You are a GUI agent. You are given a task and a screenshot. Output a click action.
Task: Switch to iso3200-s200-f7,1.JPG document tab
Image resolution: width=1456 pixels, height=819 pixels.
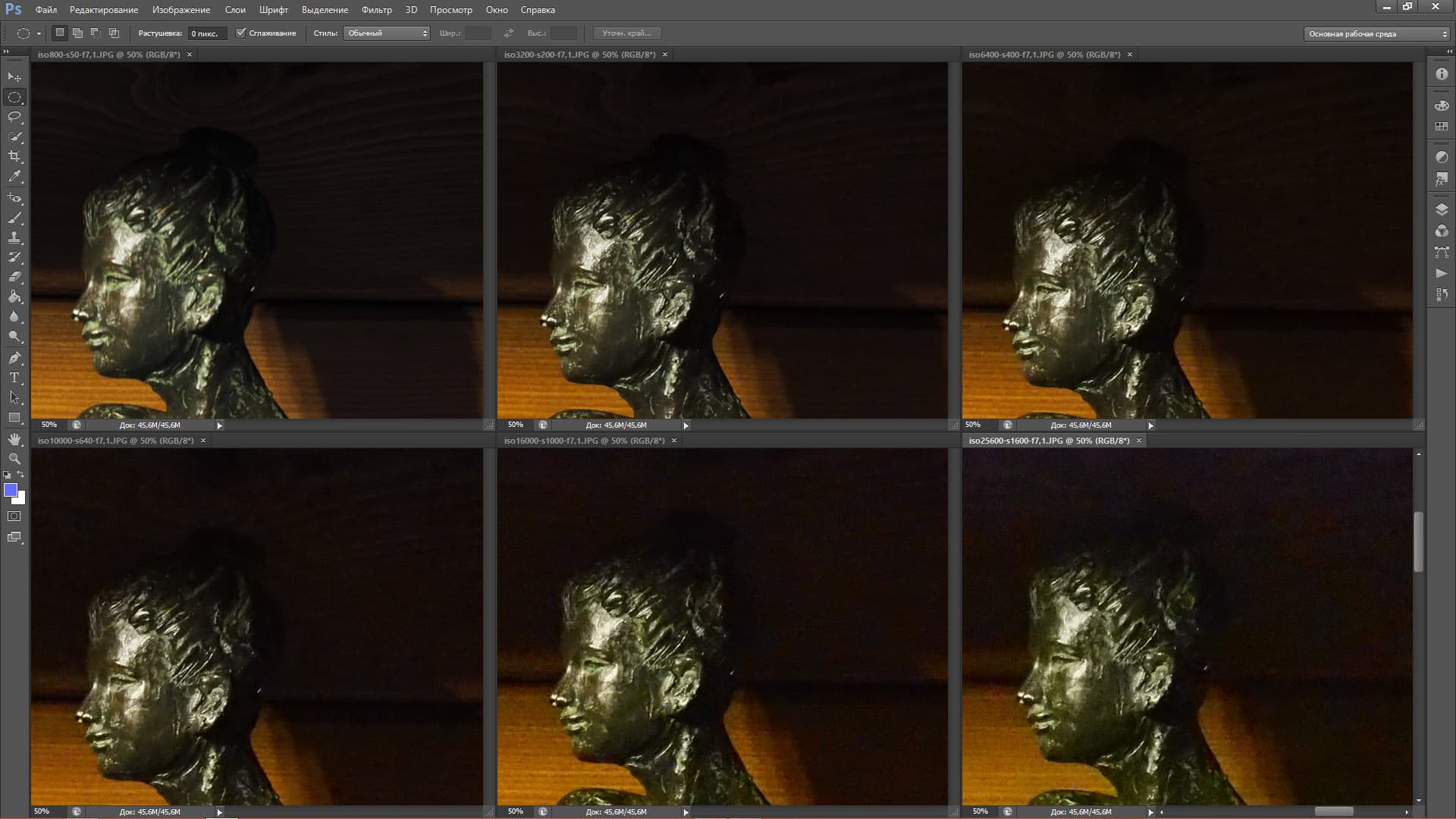pyautogui.click(x=580, y=55)
